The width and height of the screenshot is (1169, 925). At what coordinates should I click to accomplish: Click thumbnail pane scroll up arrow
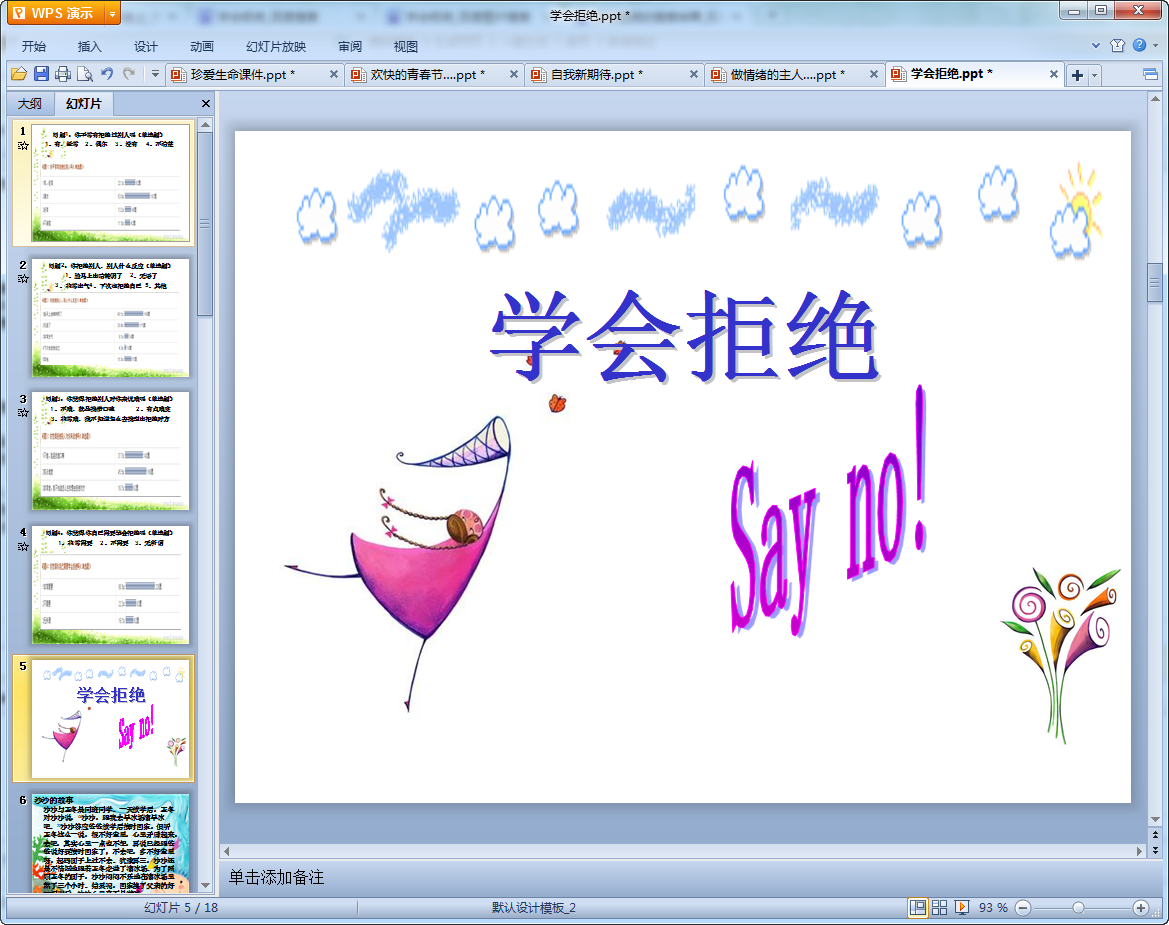205,124
